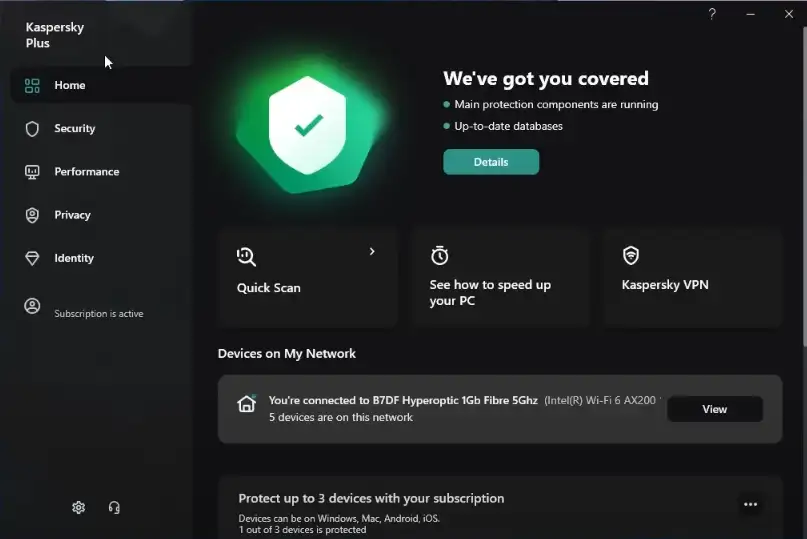Click the Subscription is active link
807x539 pixels.
(x=99, y=314)
